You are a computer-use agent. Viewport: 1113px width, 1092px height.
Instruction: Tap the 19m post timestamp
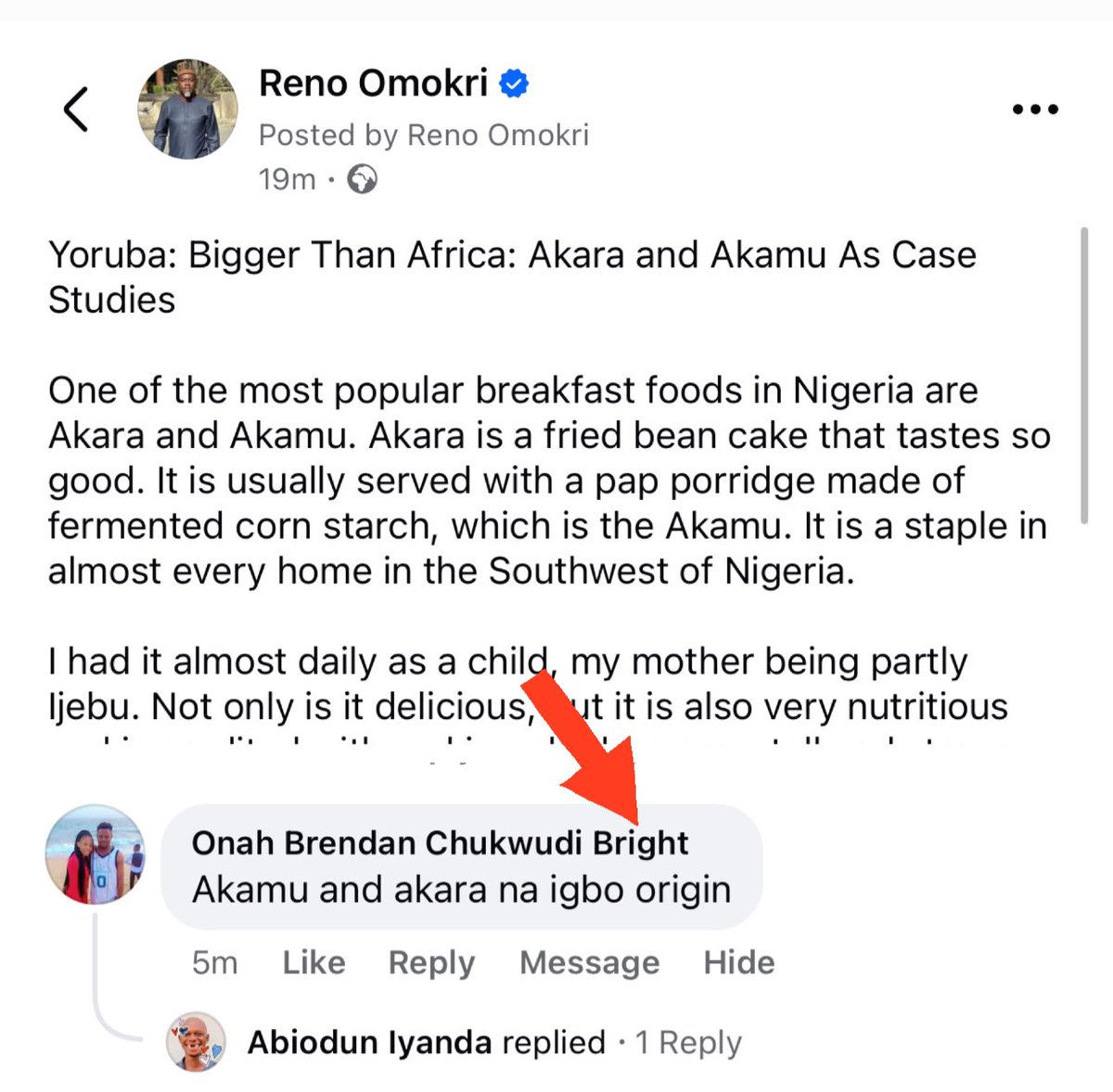click(288, 179)
